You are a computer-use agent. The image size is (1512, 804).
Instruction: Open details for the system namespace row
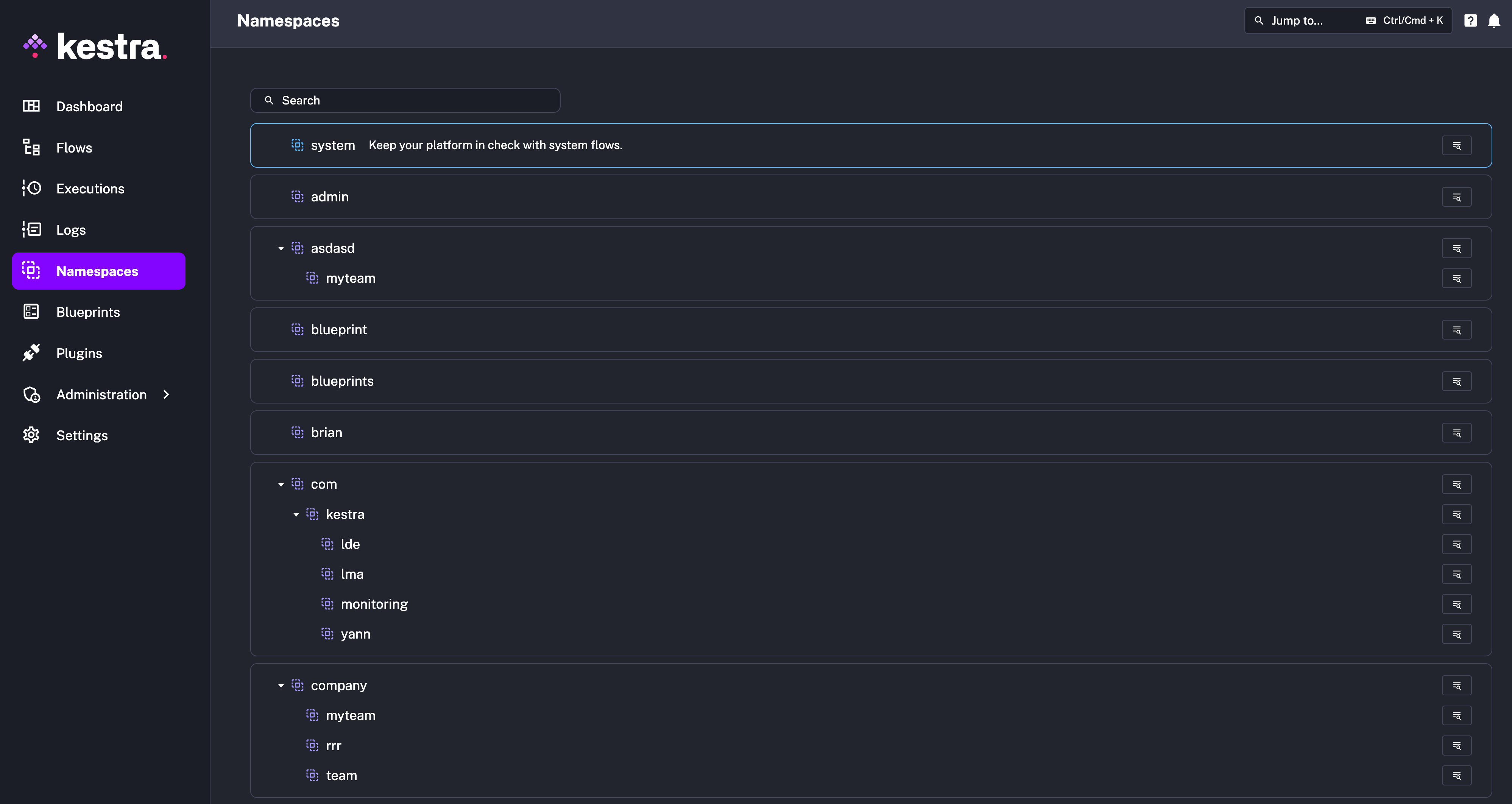1456,145
